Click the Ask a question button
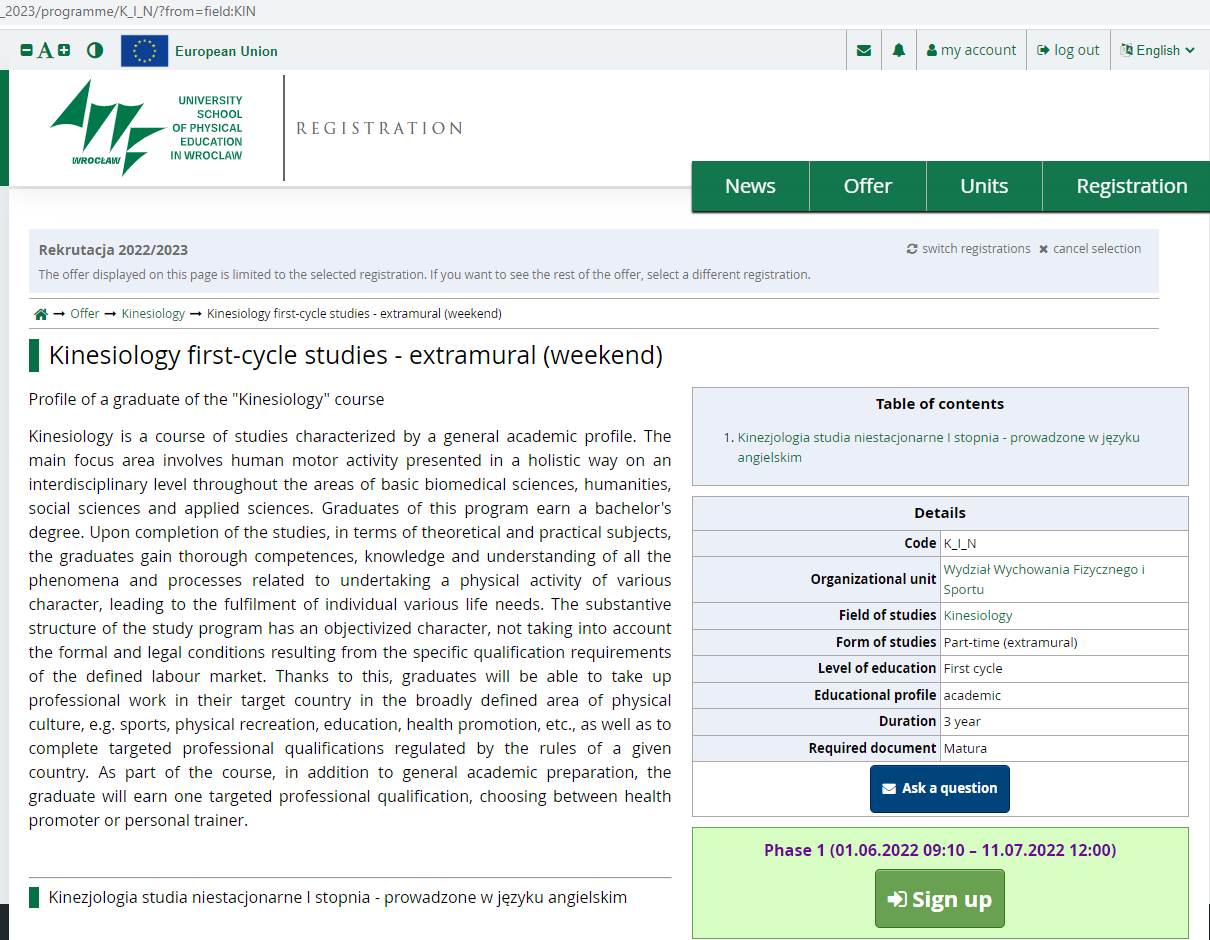The image size is (1210, 940). [x=940, y=789]
